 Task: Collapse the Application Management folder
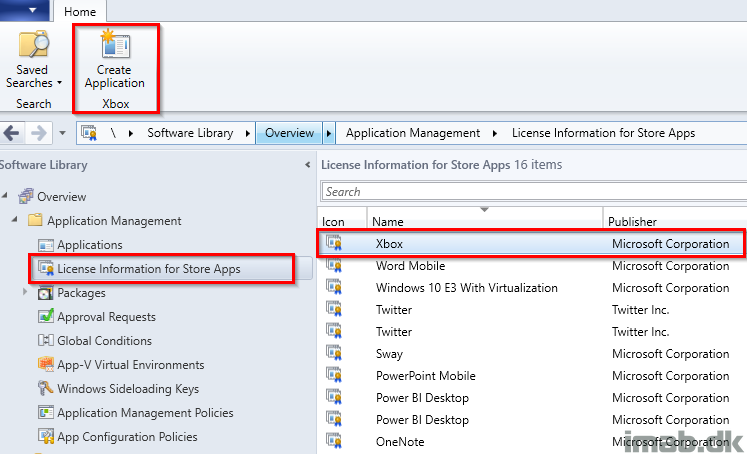14,220
